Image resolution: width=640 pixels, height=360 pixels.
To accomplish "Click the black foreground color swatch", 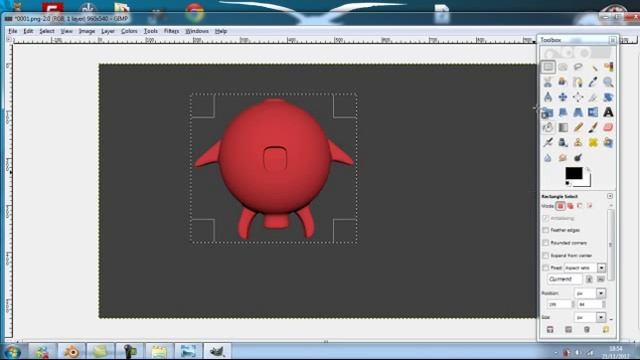I will pos(573,173).
